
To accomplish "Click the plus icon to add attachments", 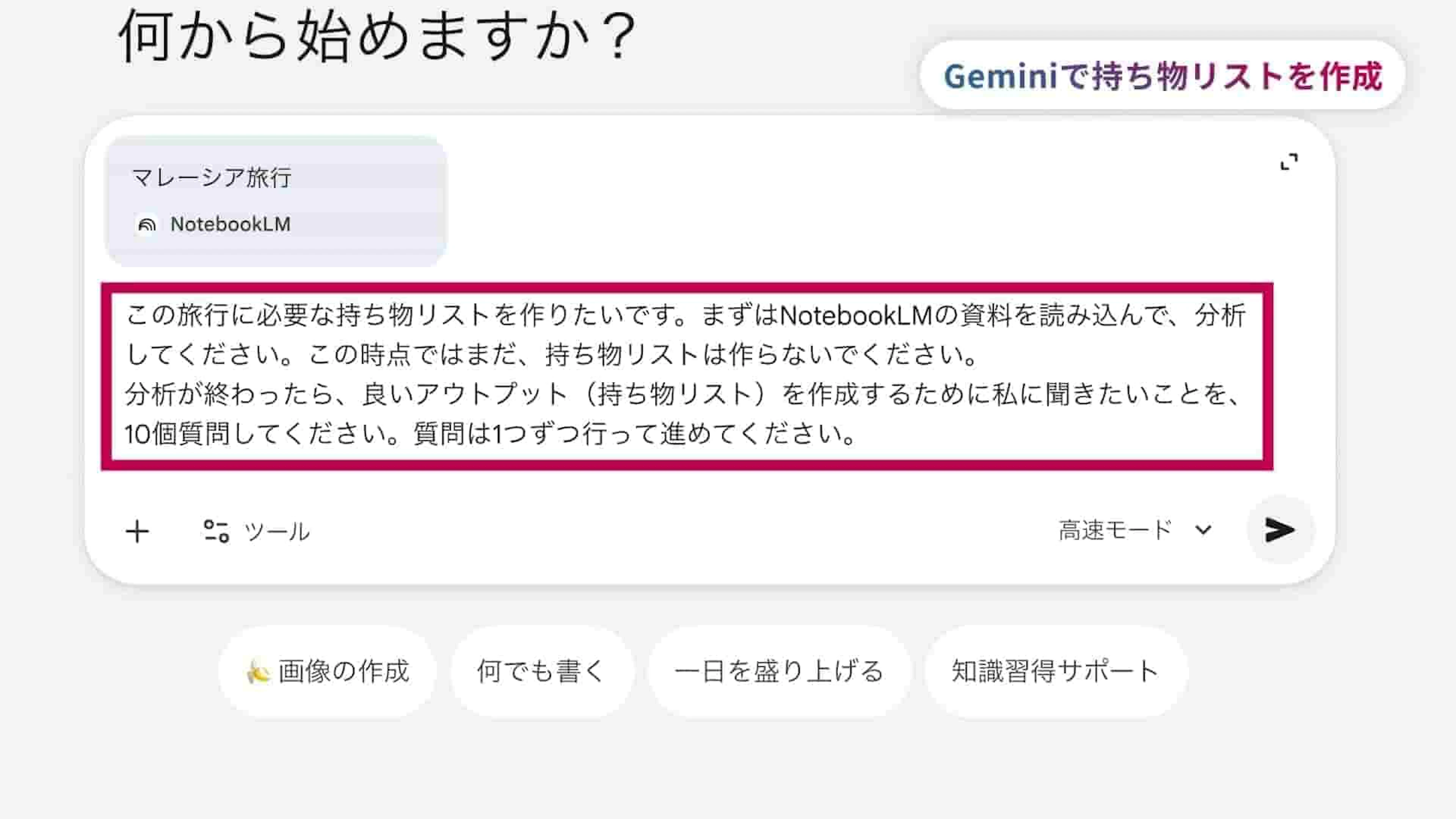I will tap(137, 531).
